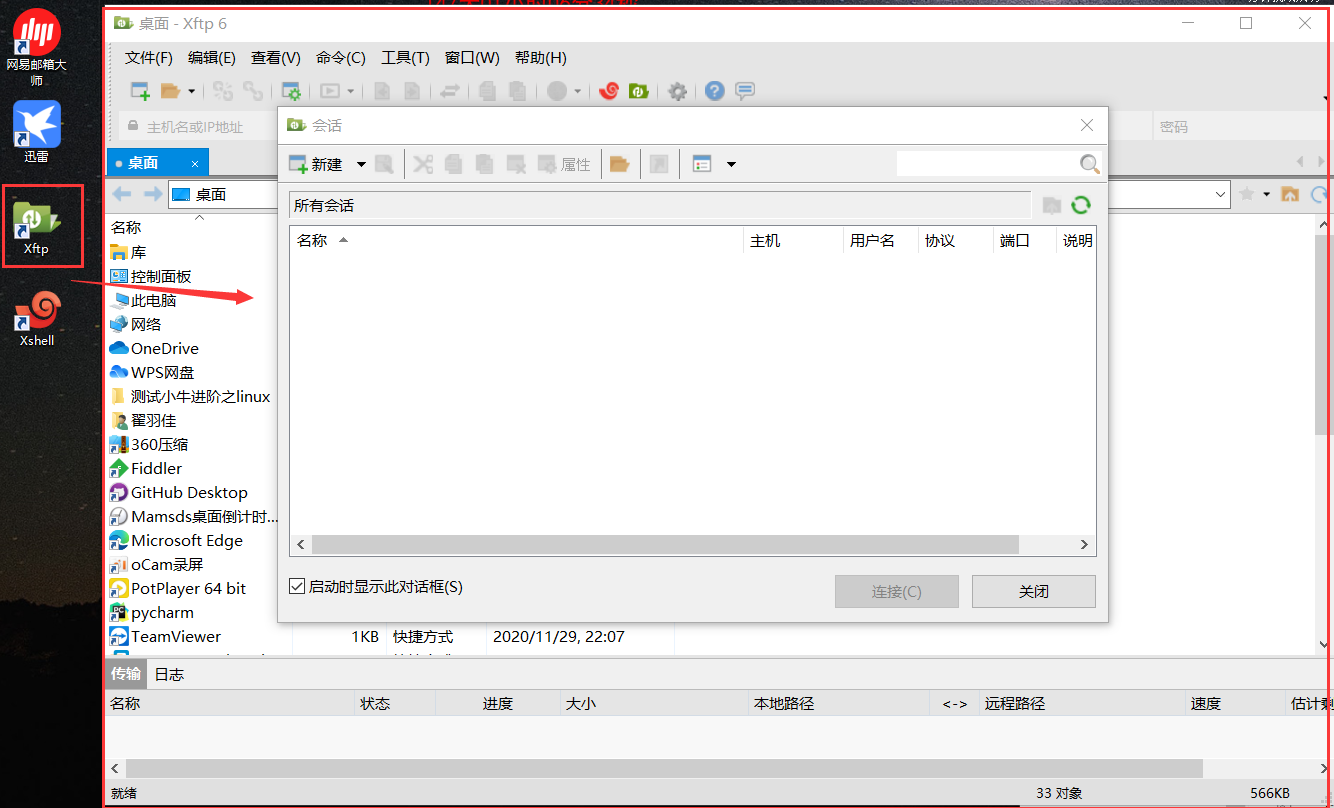Click the 关闭 button
The image size is (1334, 808).
(x=1033, y=591)
